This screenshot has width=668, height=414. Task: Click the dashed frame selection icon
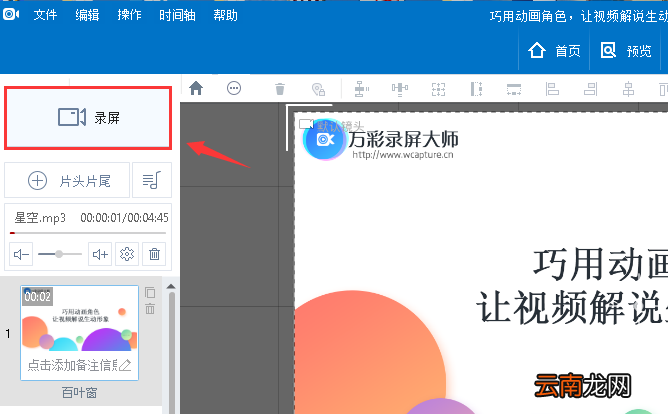(x=438, y=89)
